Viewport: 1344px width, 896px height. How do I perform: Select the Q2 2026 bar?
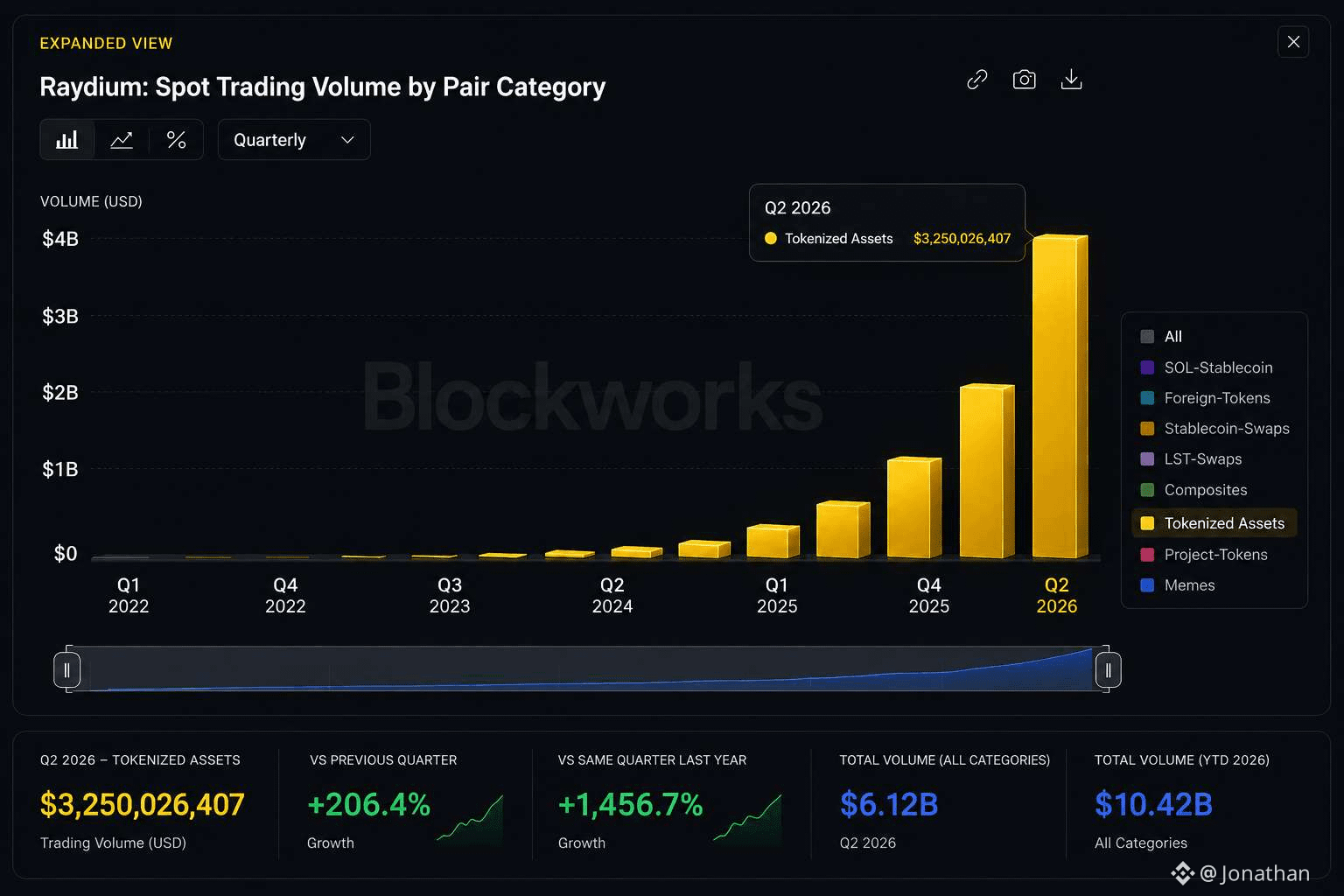(1060, 396)
